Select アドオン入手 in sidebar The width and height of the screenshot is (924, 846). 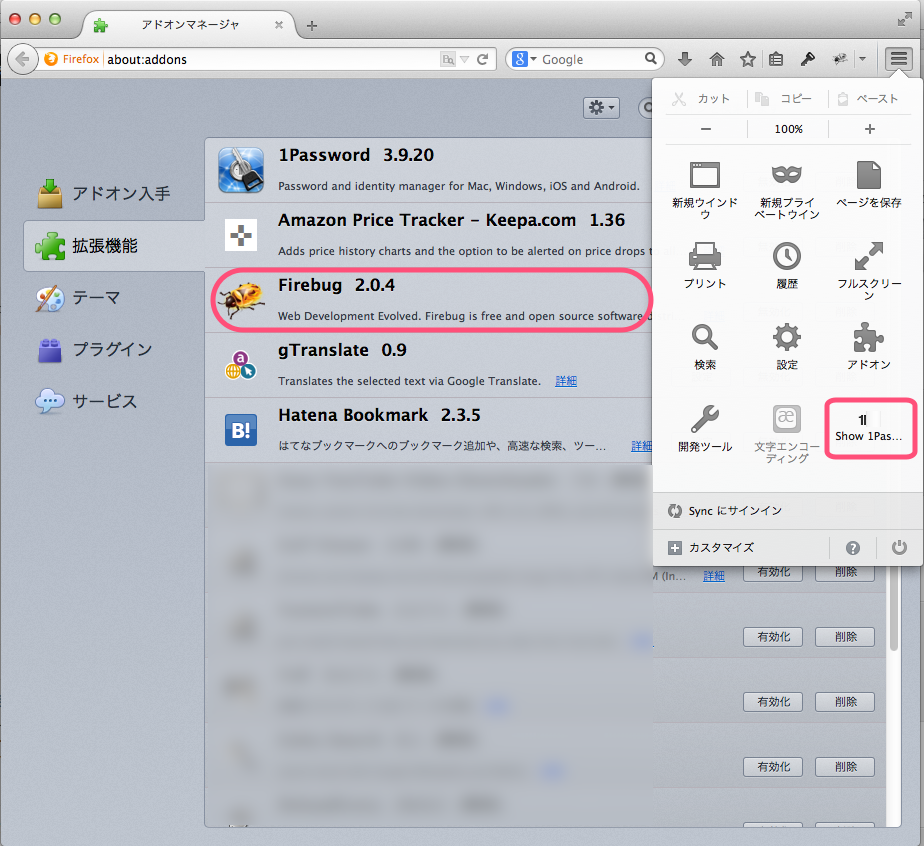click(115, 193)
